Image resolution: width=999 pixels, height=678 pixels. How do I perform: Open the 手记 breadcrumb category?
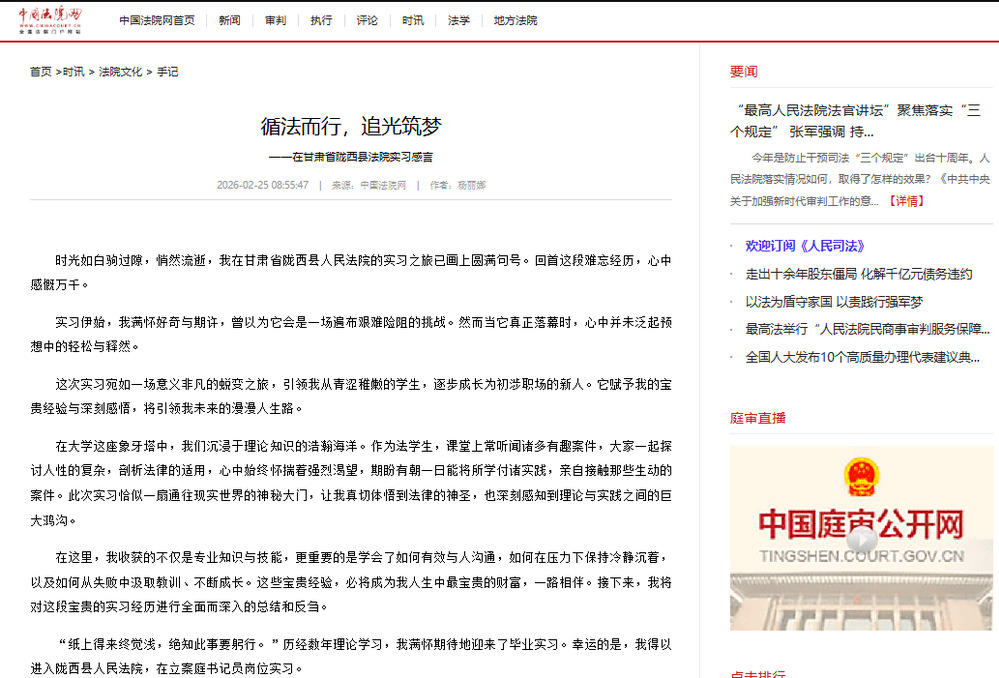pyautogui.click(x=167, y=72)
